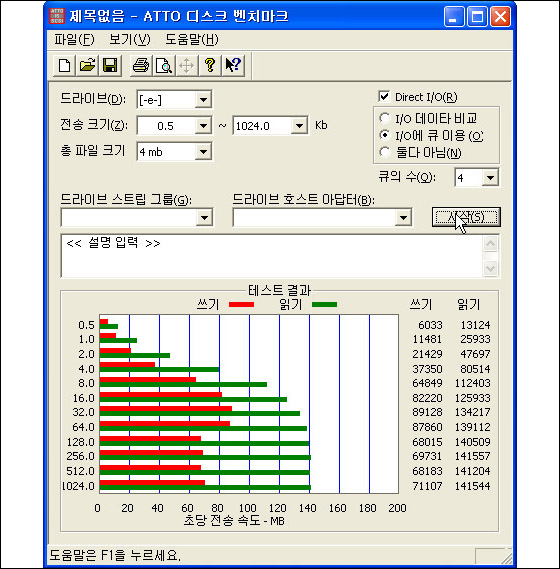Click the New document toolbar icon
This screenshot has width=560, height=569.
click(x=64, y=65)
